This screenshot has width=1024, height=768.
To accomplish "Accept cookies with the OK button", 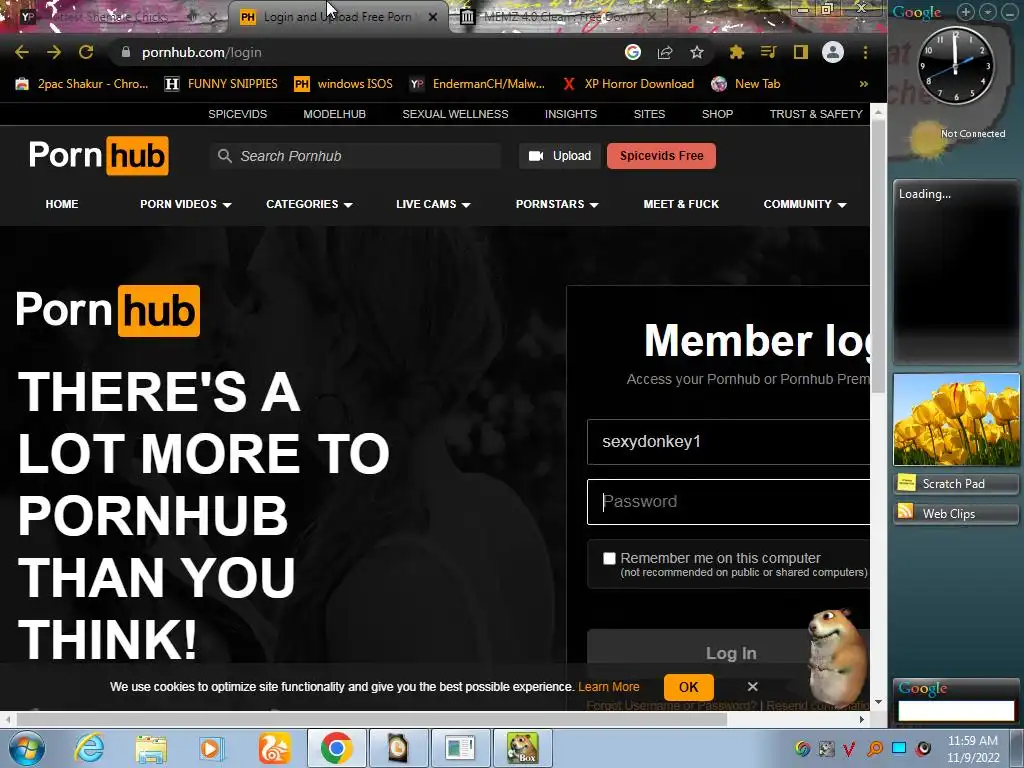I will pos(688,686).
